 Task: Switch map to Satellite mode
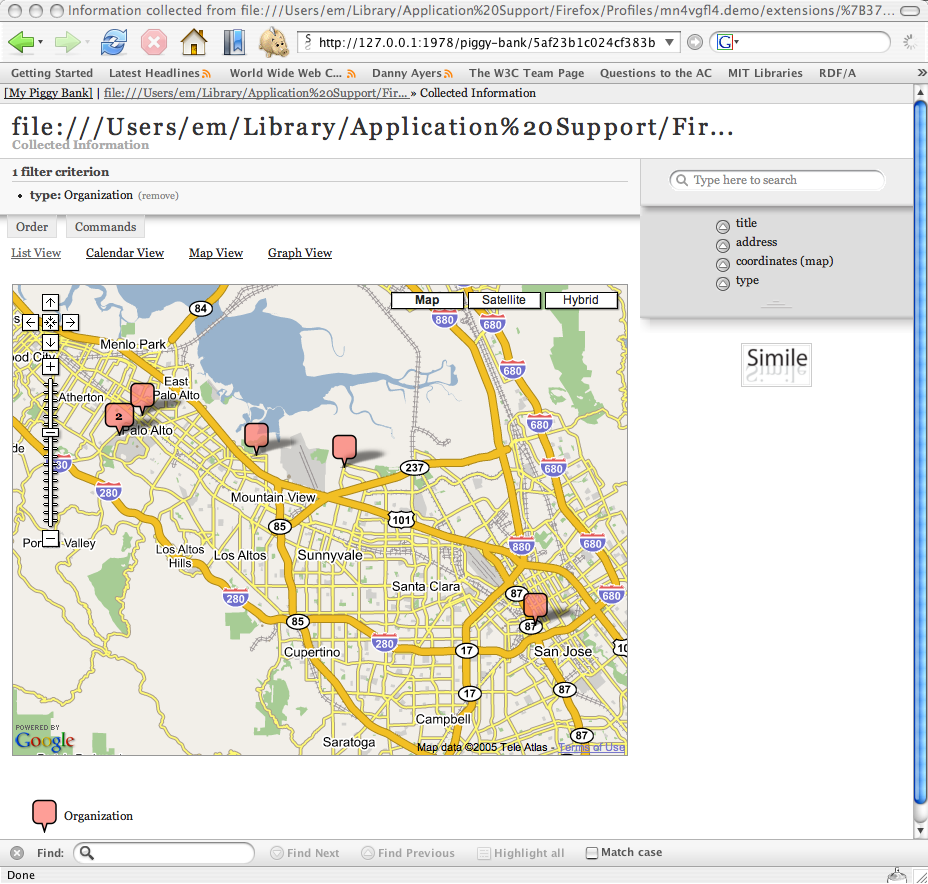pos(503,300)
